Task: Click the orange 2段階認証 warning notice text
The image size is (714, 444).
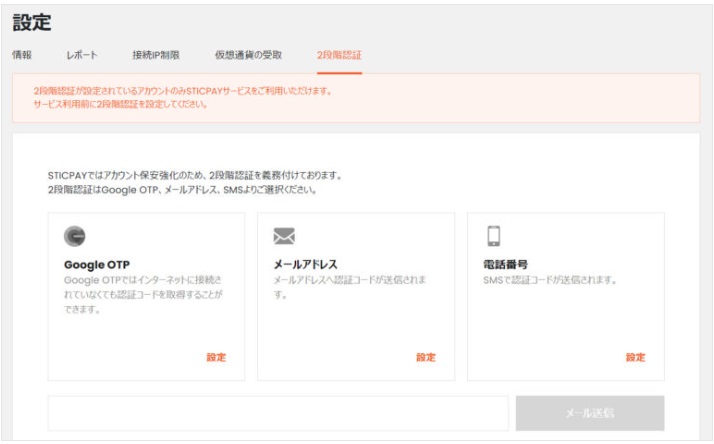Action: click(x=183, y=97)
